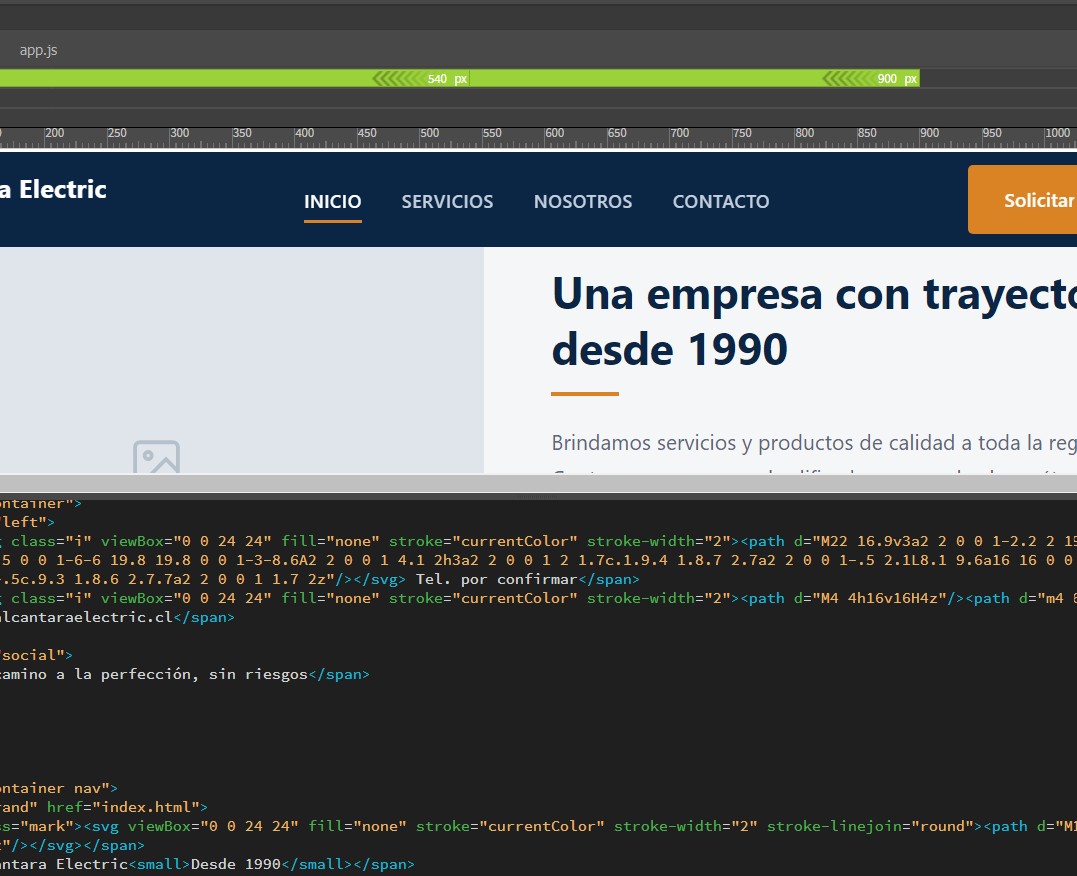
Task: Place cursor in 'Desde 1990' code text
Action: tap(236, 864)
